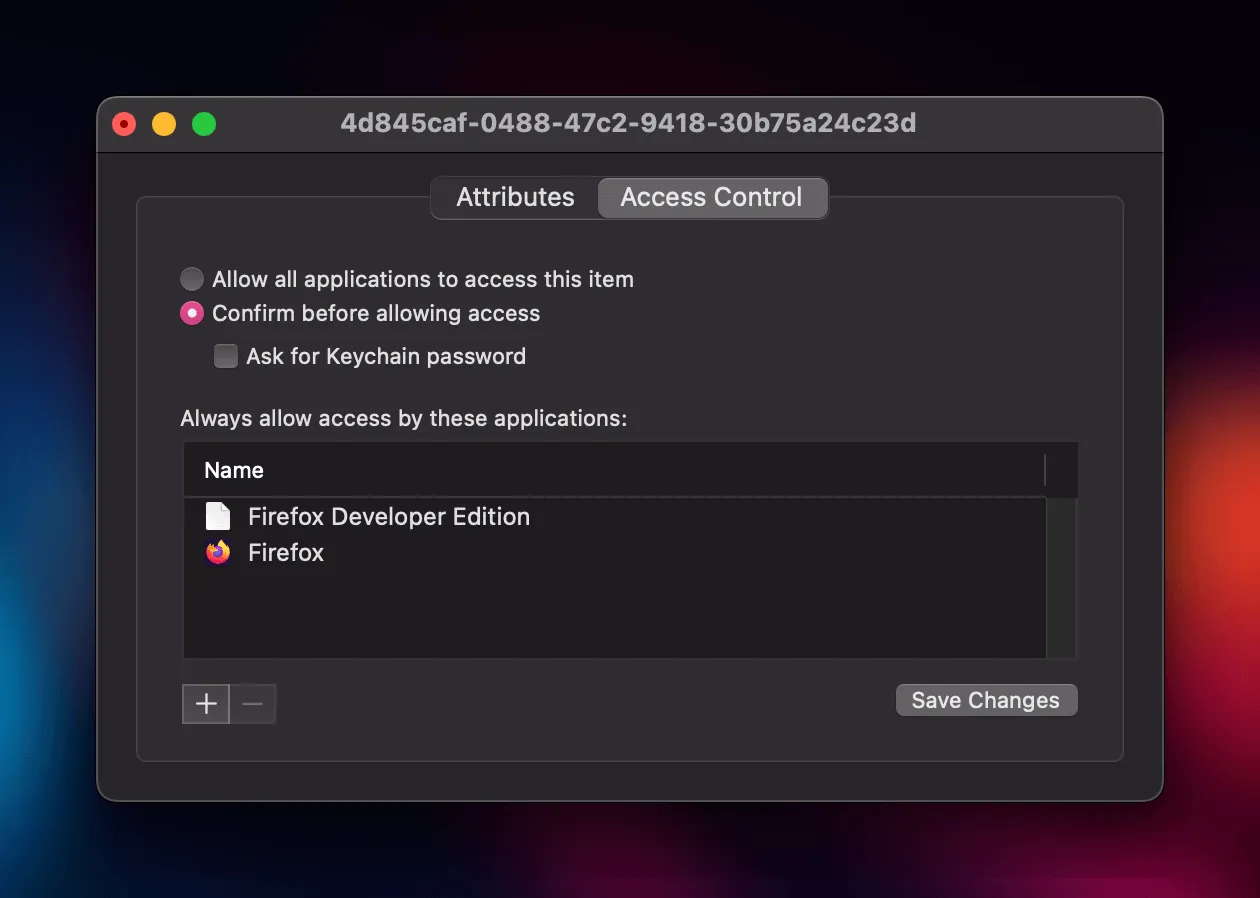The height and width of the screenshot is (898, 1260).
Task: Click the applications list vertical scrollbar
Action: point(1060,577)
